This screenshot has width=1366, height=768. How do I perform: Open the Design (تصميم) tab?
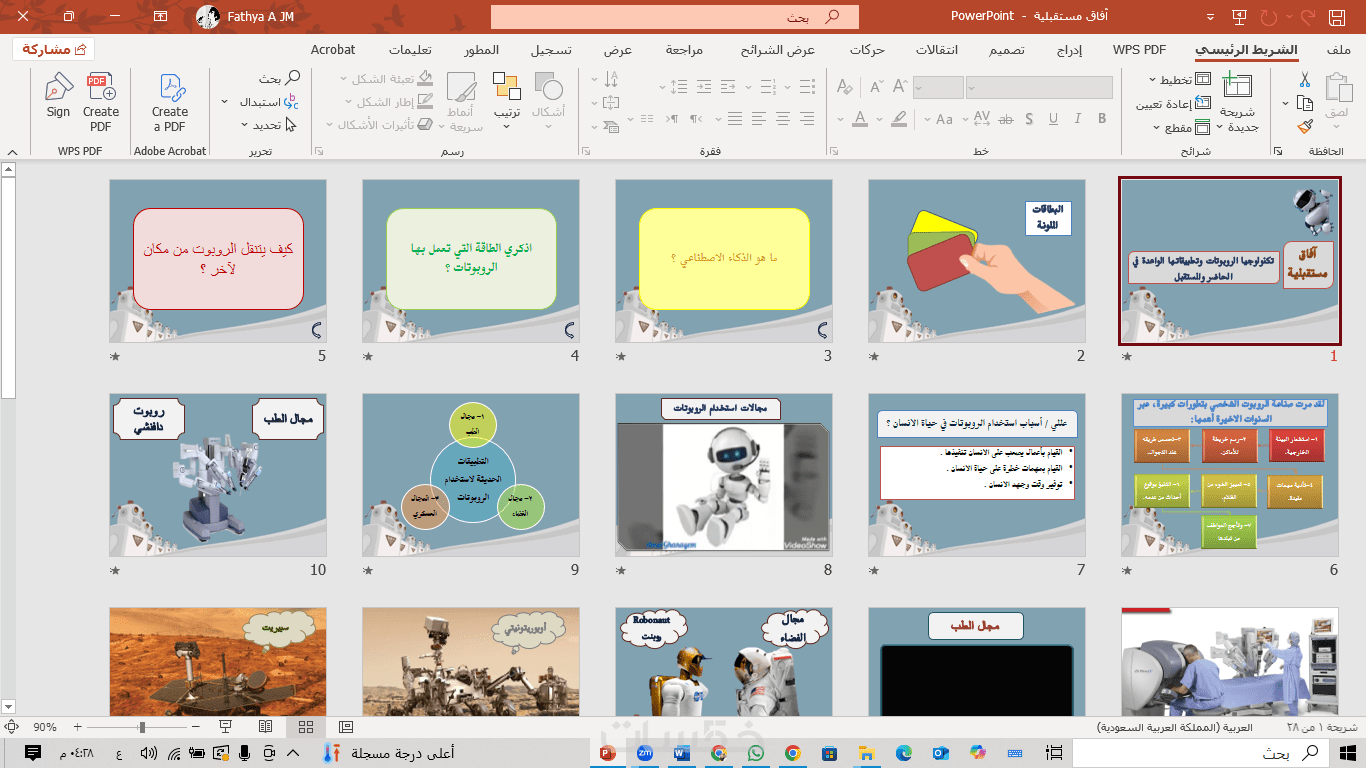coord(1007,50)
